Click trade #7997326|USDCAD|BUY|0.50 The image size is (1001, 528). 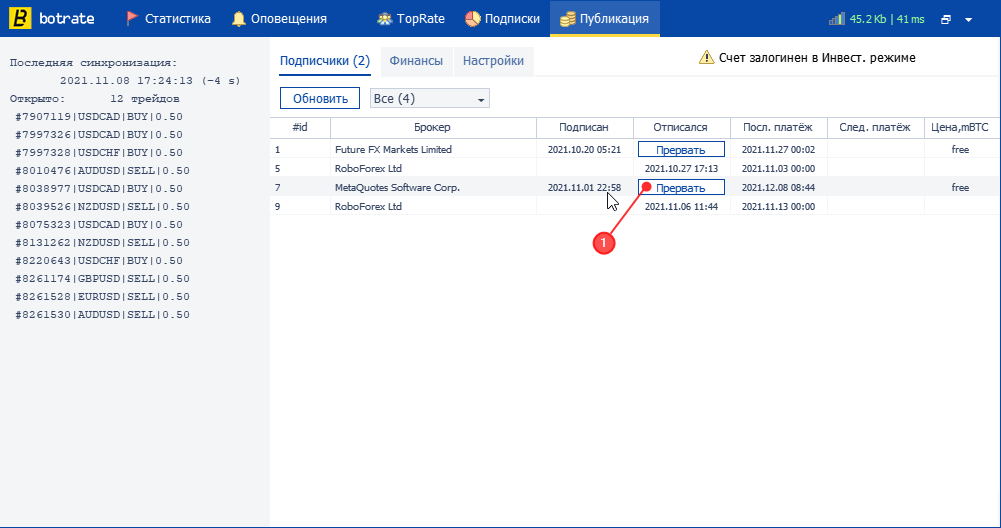click(99, 135)
